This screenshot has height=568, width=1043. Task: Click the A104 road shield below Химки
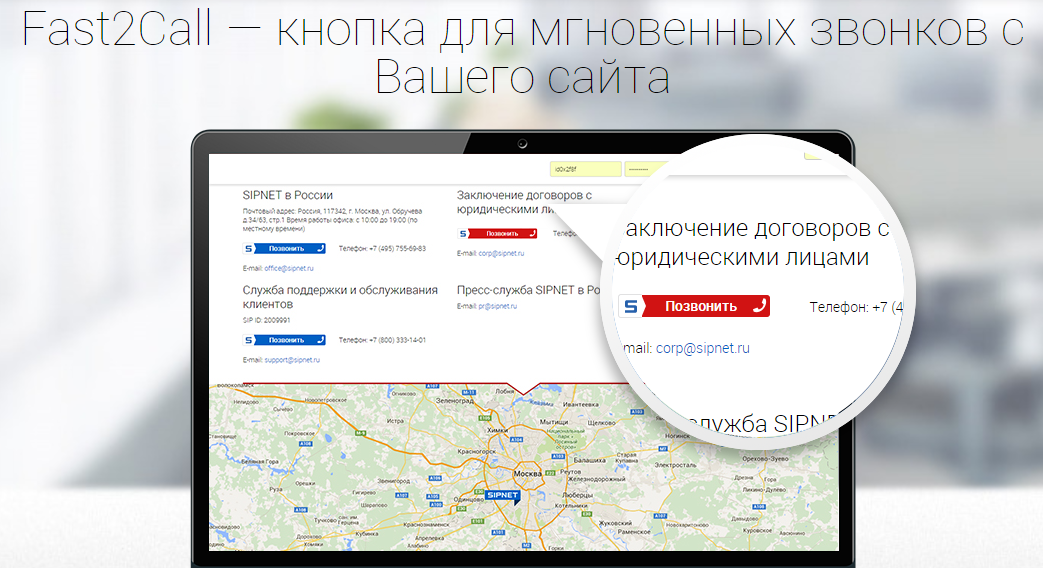516,440
